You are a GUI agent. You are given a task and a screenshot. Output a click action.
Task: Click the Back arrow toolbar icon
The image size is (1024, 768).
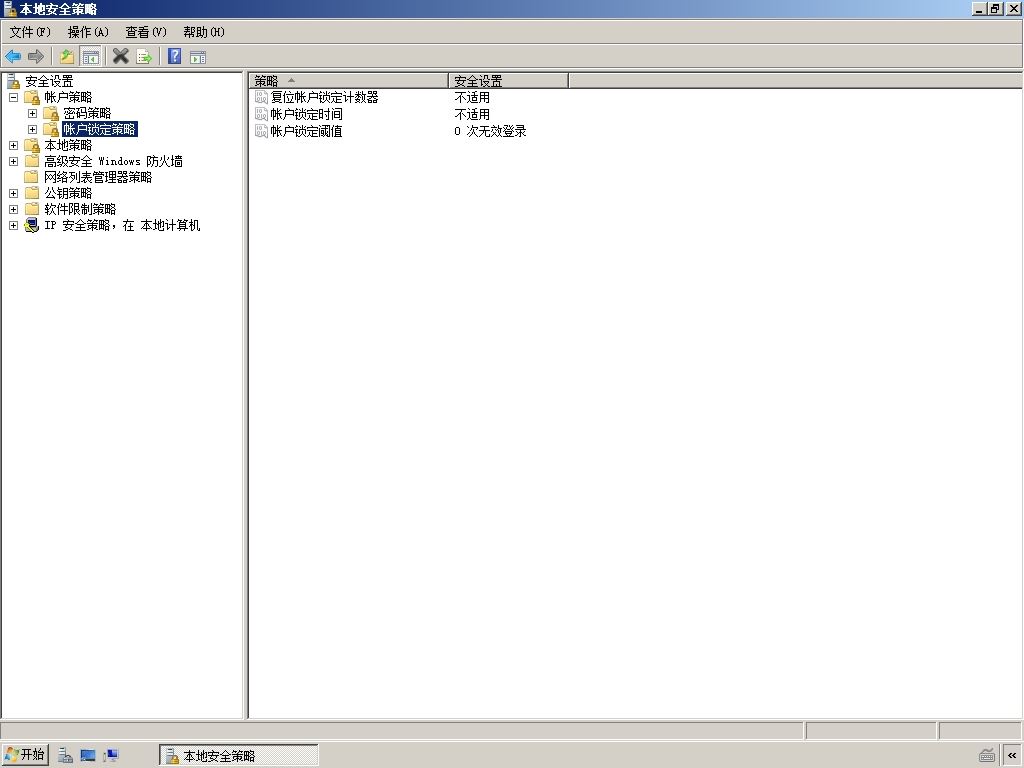coord(13,57)
